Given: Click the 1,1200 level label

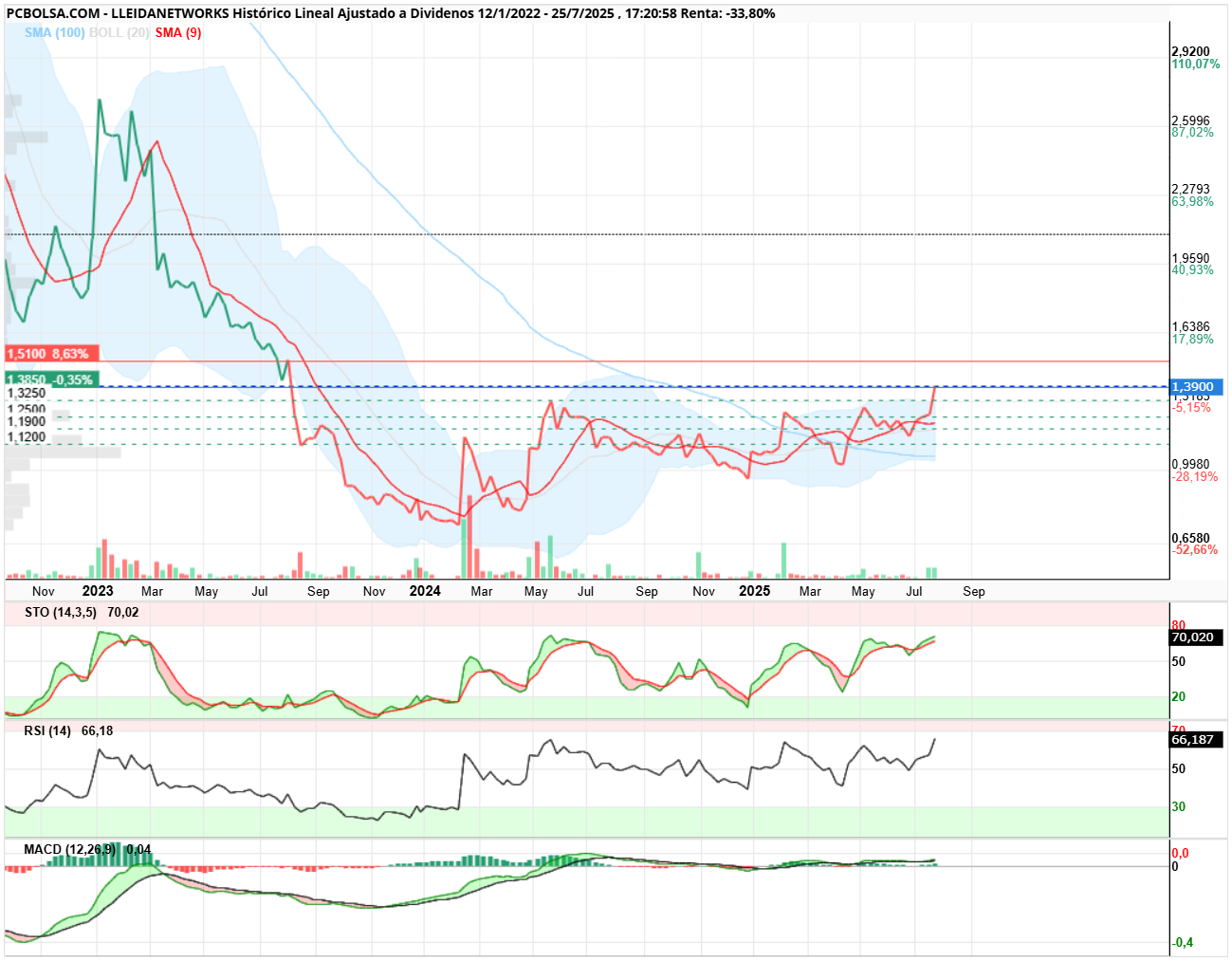Looking at the screenshot, I should pyautogui.click(x=27, y=437).
